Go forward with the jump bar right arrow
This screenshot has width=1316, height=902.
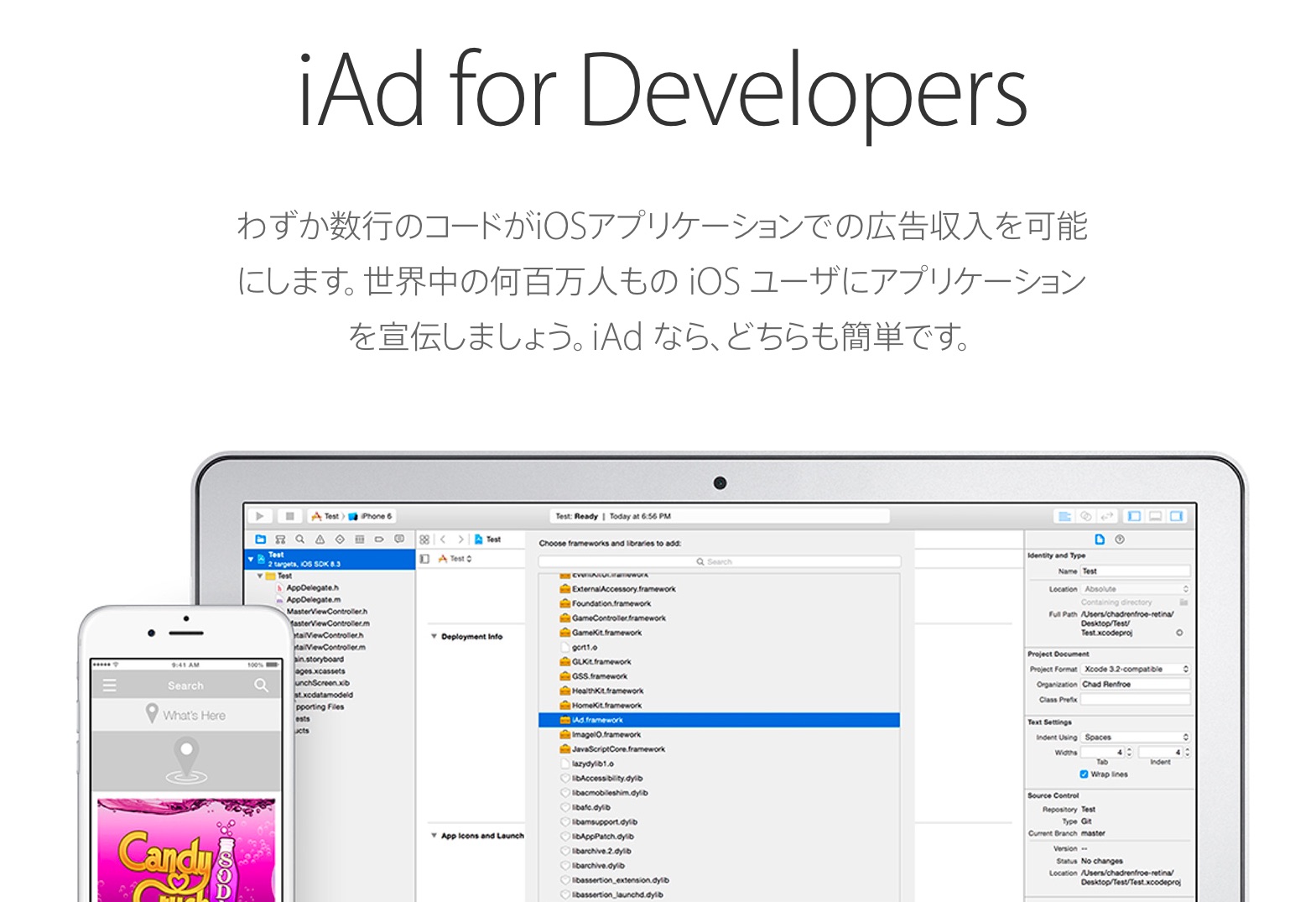(x=460, y=540)
